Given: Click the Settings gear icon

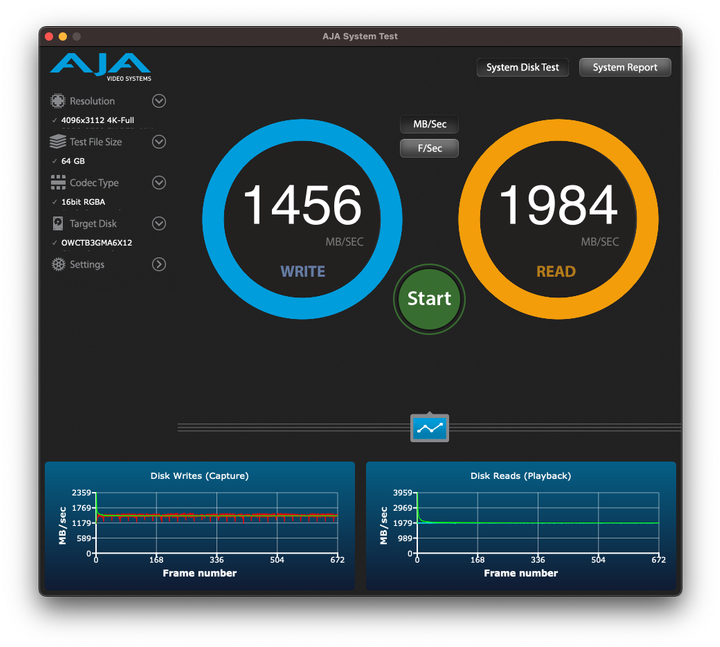Looking at the screenshot, I should [x=58, y=265].
